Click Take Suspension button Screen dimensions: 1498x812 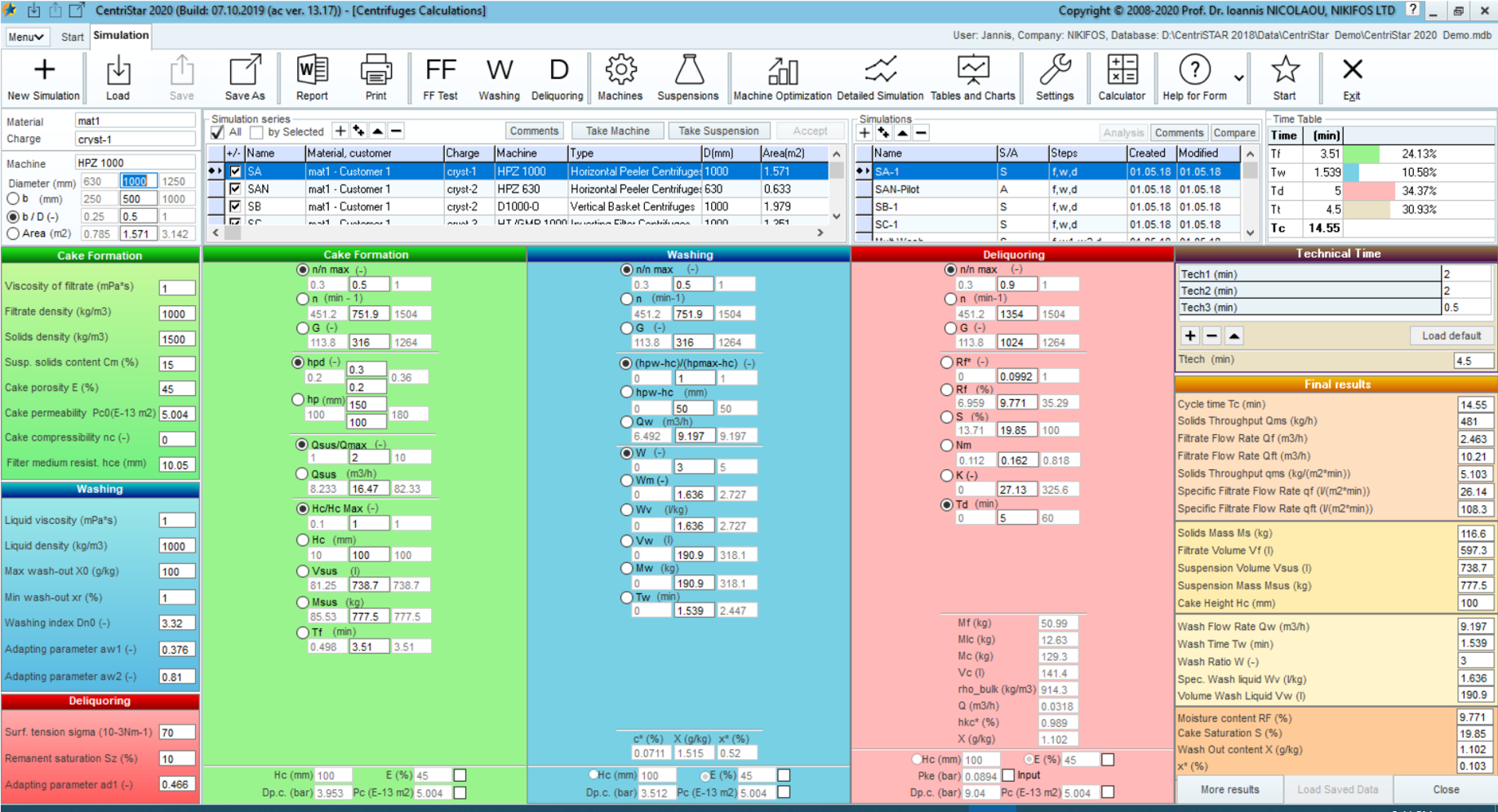(718, 131)
